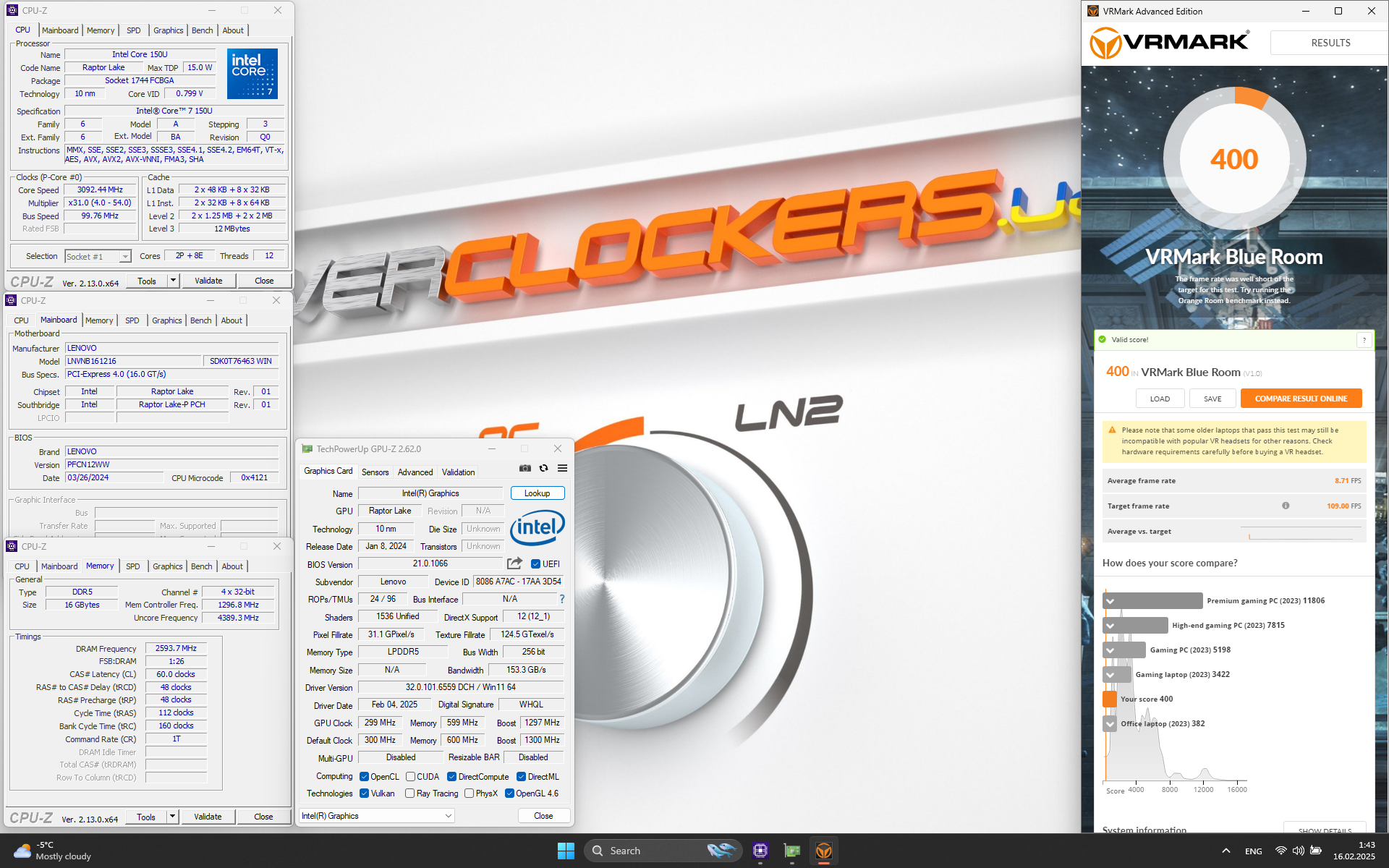This screenshot has width=1389, height=868.
Task: Open the VRMark RESULTS section
Action: (x=1330, y=43)
